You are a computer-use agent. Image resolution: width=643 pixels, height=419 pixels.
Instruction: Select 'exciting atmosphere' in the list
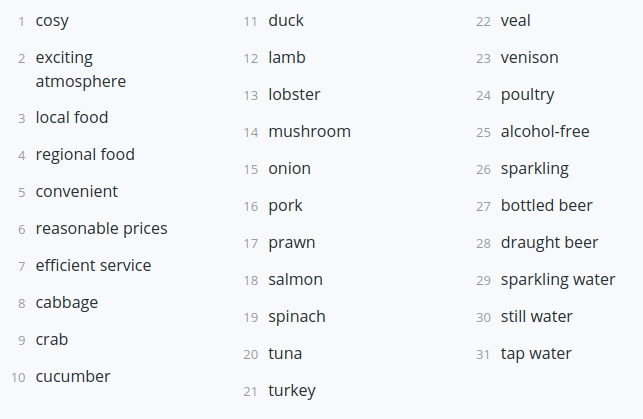[81, 69]
